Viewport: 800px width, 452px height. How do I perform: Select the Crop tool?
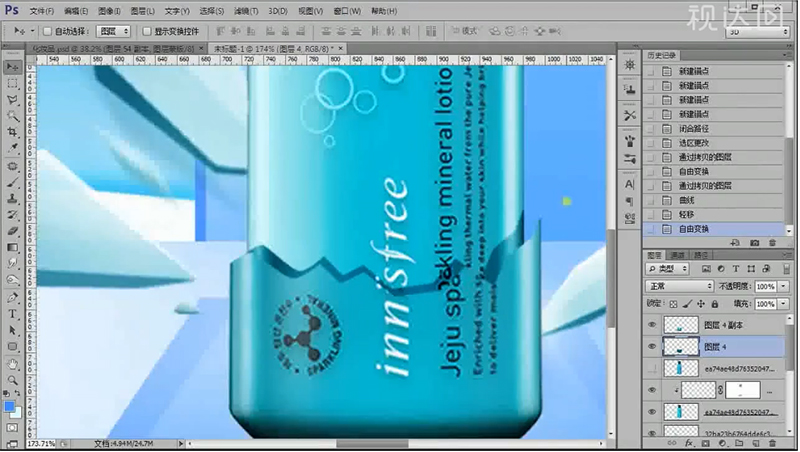(x=12, y=133)
